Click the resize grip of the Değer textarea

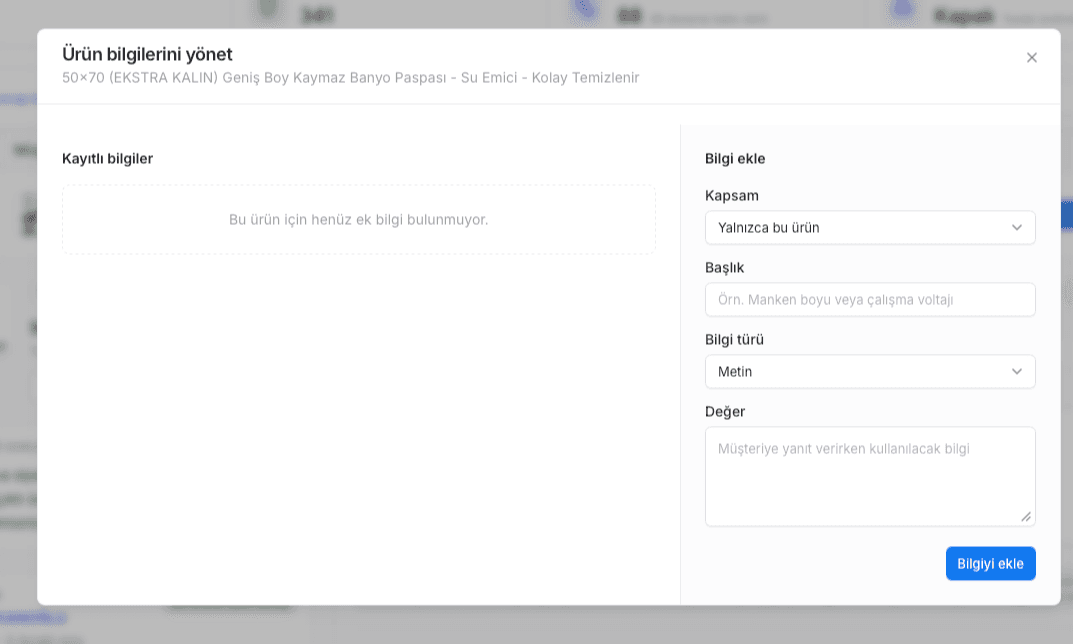pos(1026,517)
